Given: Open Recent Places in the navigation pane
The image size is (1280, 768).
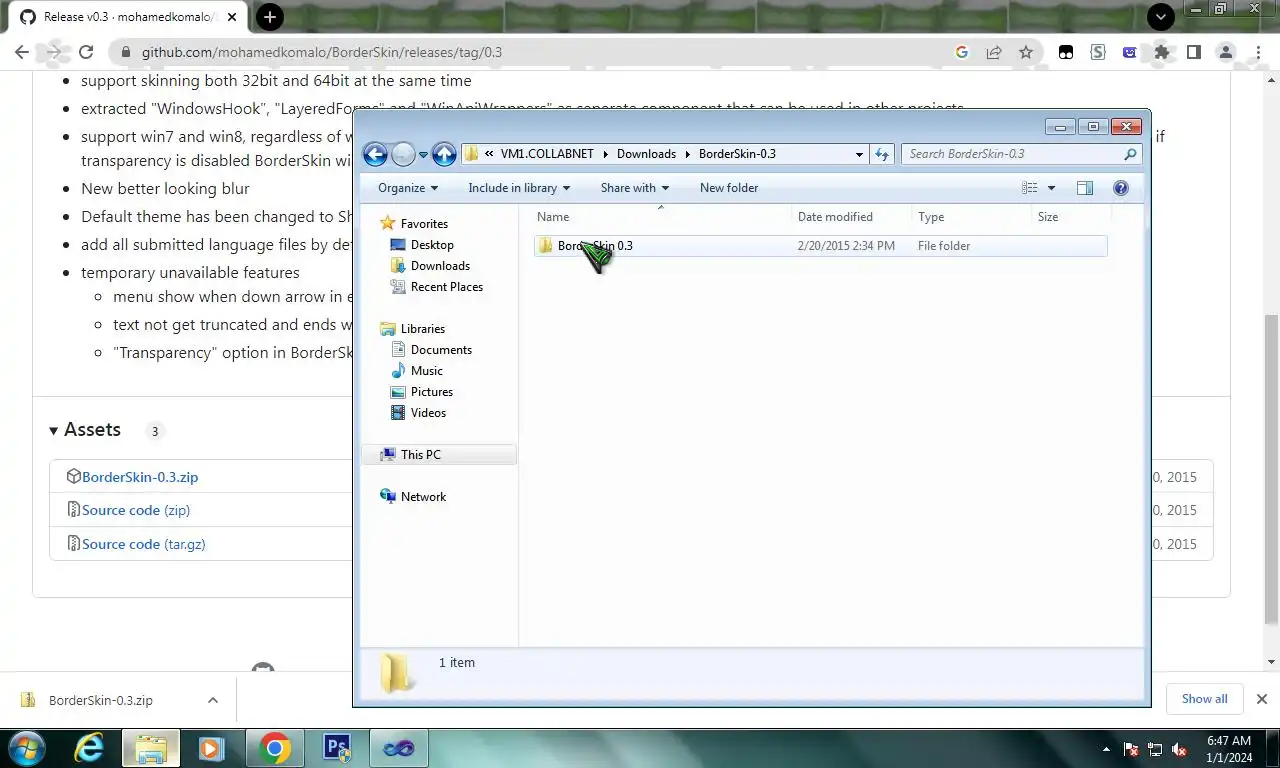Looking at the screenshot, I should click(446, 287).
